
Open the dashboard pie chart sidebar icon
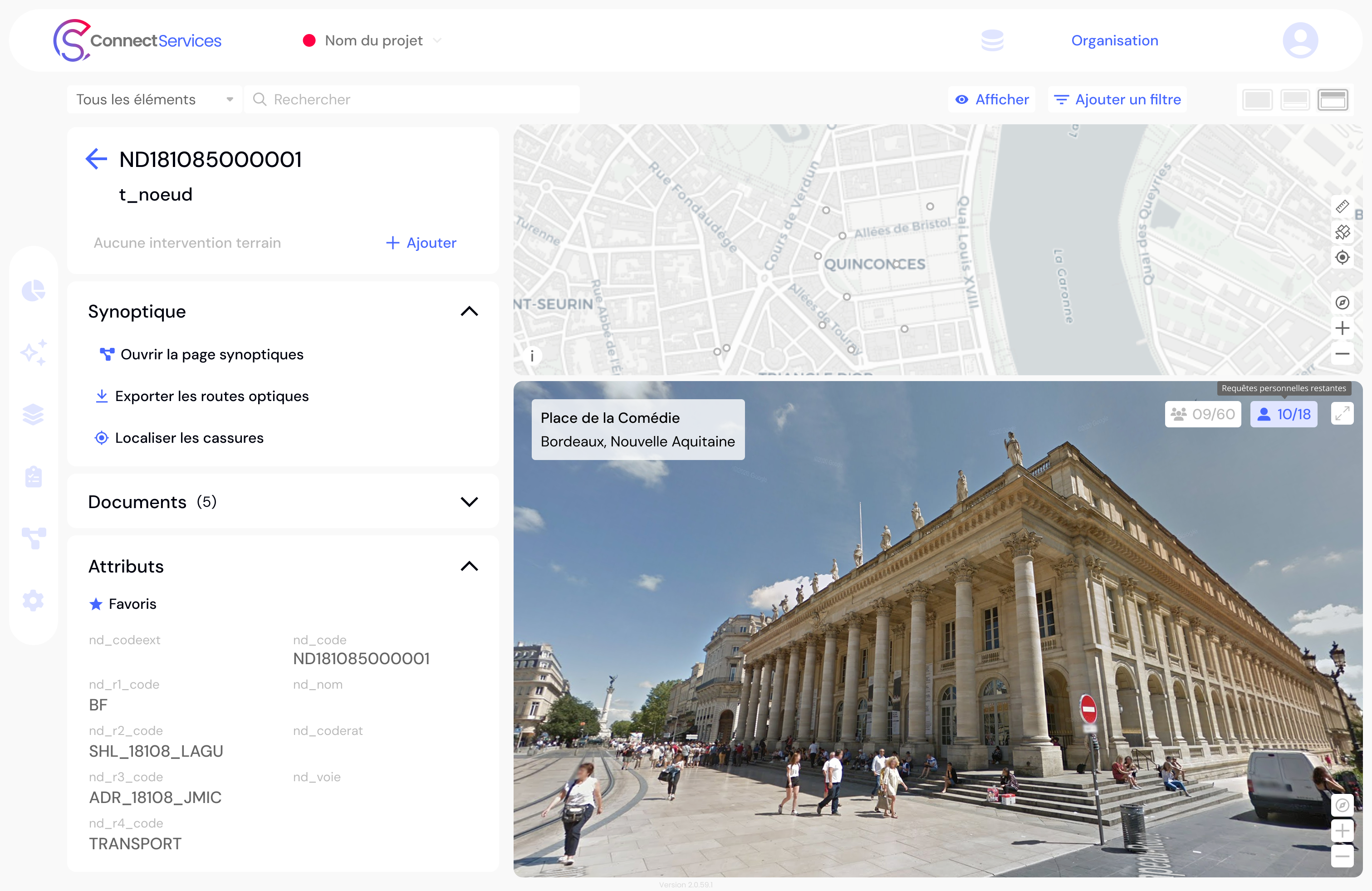click(x=34, y=290)
